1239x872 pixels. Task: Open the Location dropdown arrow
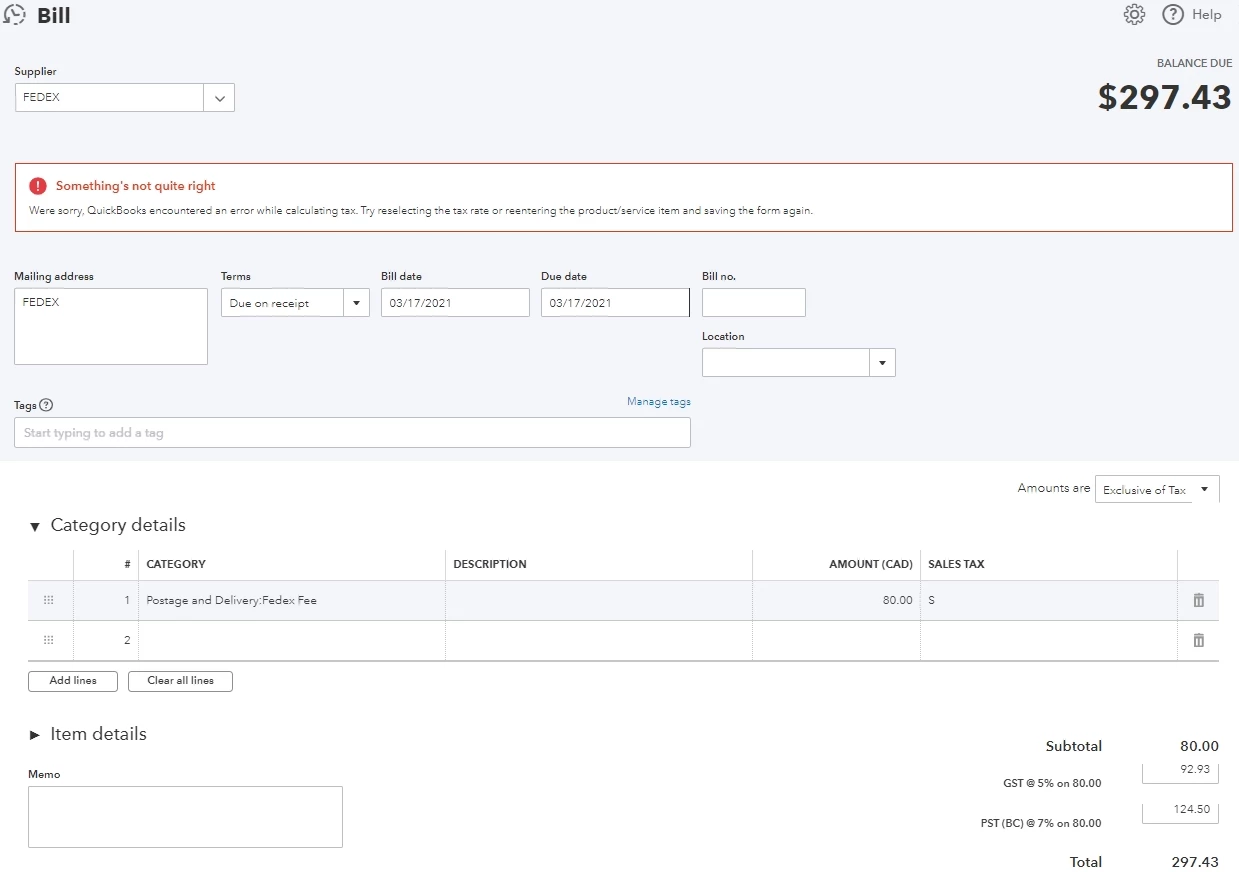click(881, 363)
